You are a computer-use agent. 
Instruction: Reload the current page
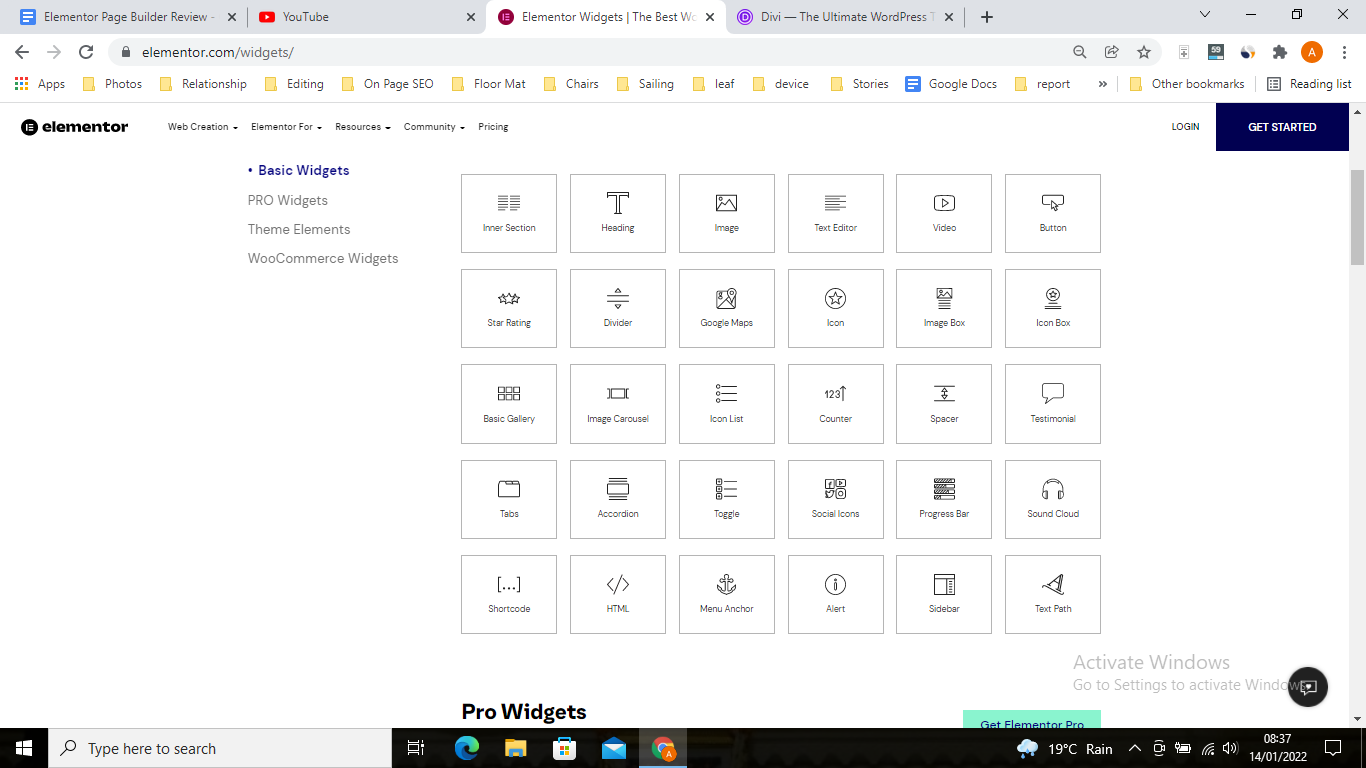tap(86, 52)
